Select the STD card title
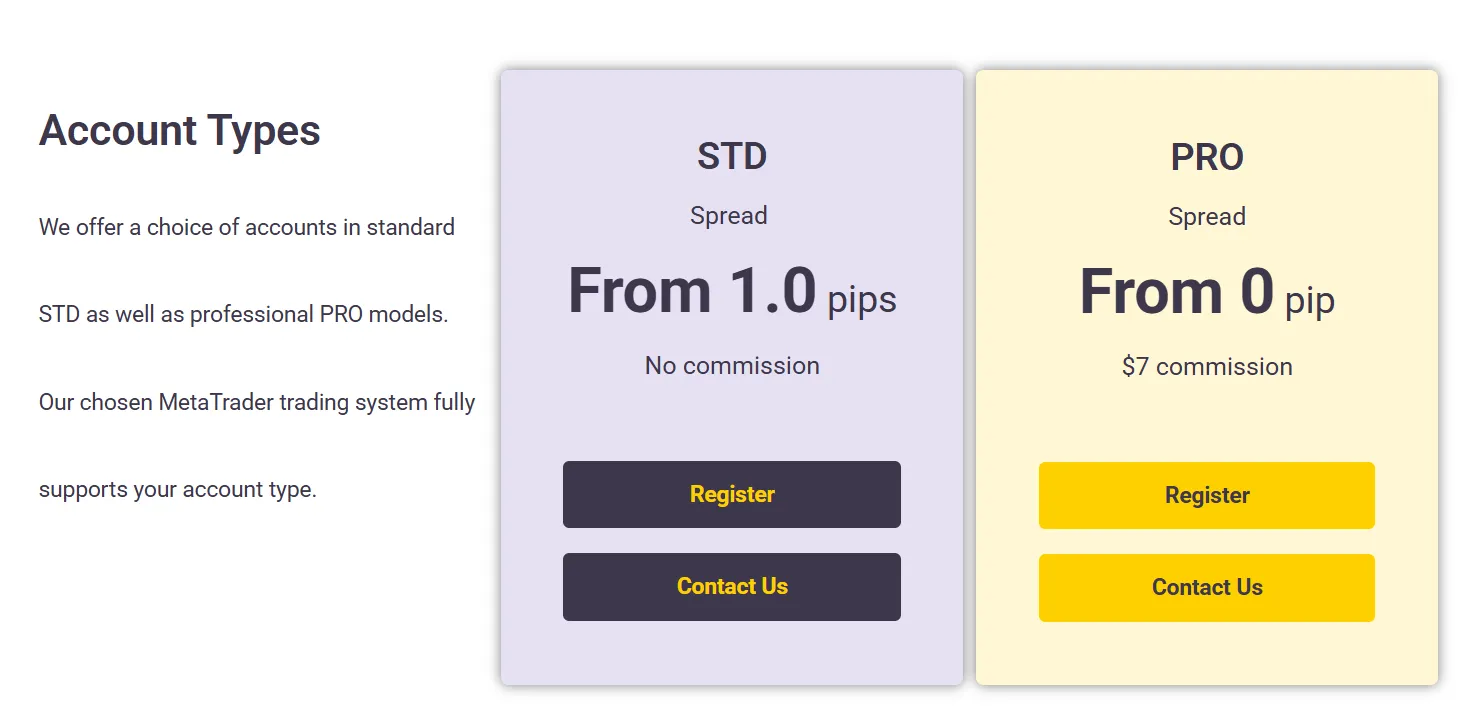The image size is (1471, 714). (731, 156)
